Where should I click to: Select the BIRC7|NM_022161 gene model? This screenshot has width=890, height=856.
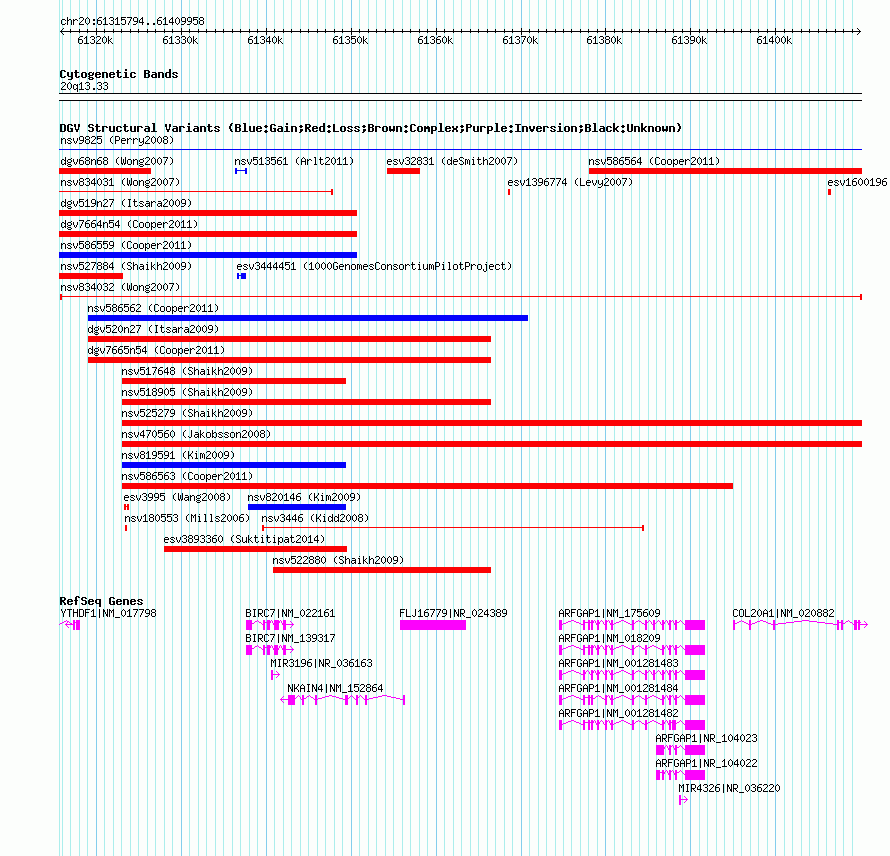coord(270,625)
